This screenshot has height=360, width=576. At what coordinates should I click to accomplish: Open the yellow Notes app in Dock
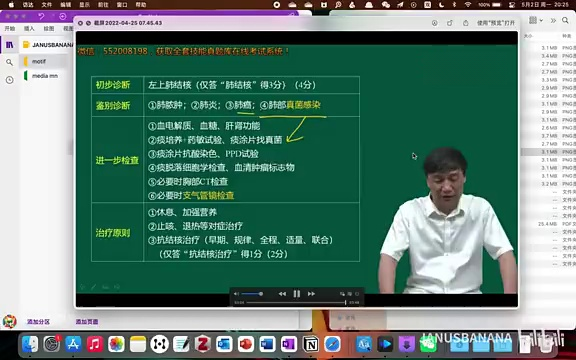click(138, 344)
